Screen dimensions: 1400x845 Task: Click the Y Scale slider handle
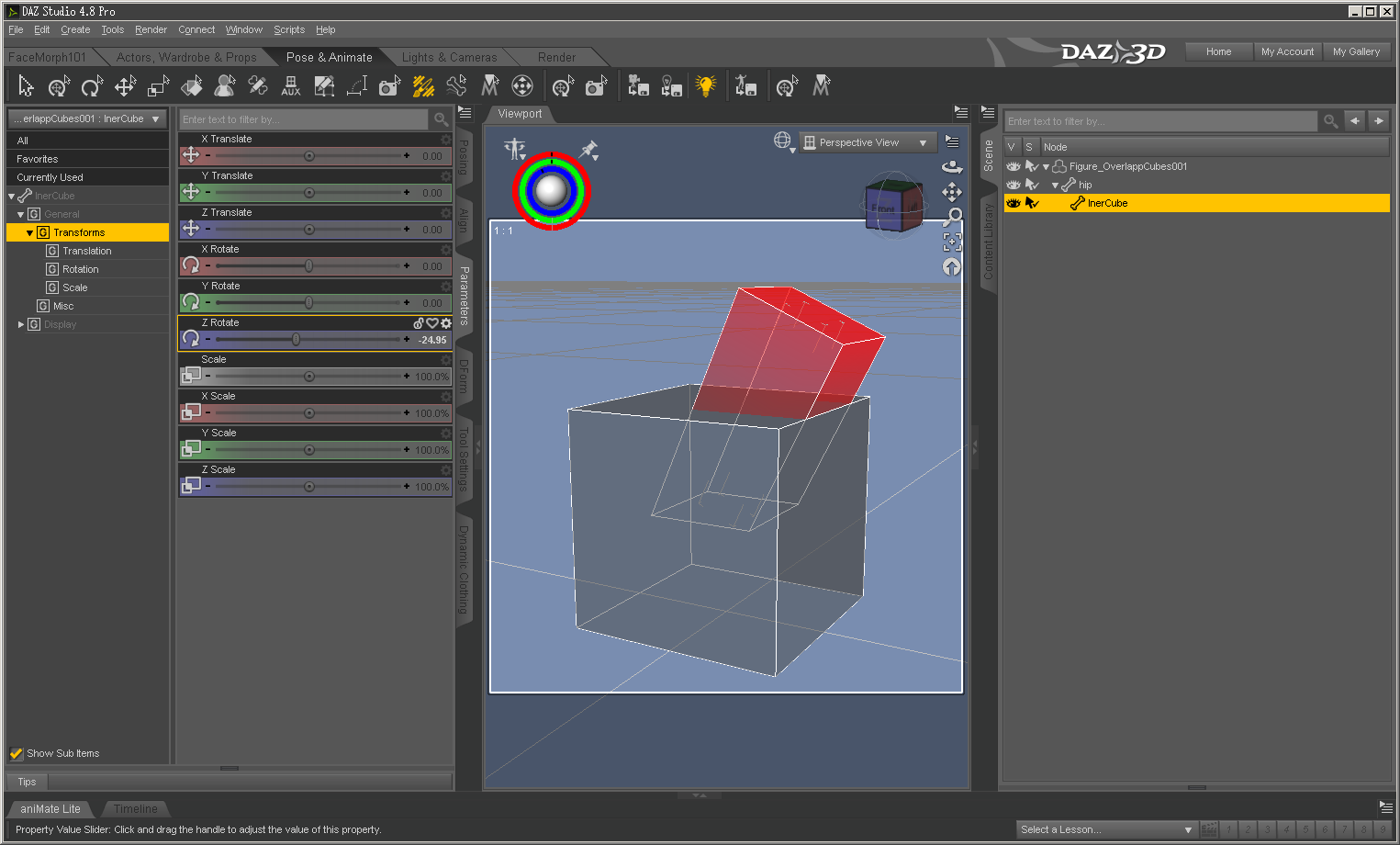[309, 450]
